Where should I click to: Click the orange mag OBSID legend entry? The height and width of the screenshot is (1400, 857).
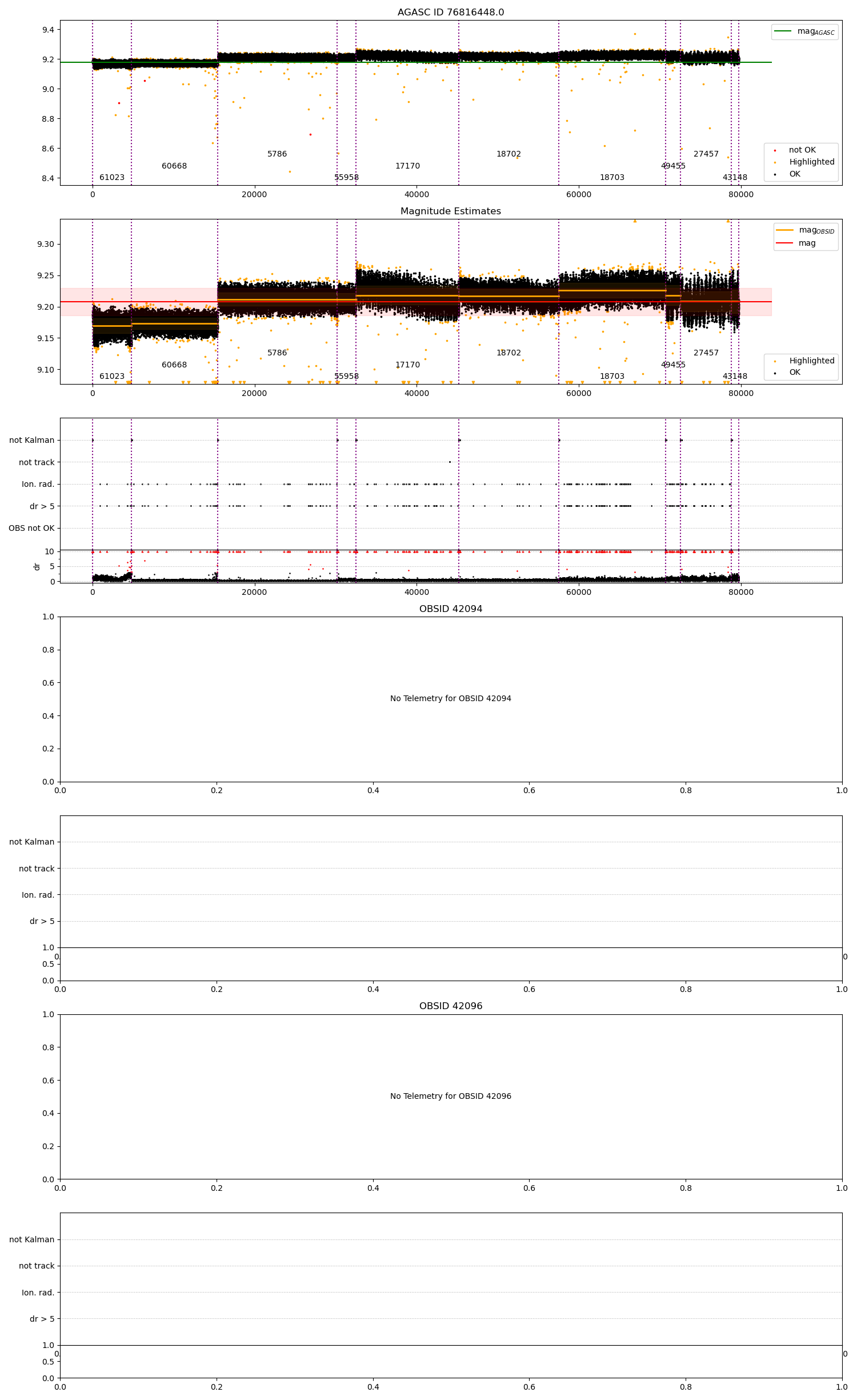806,230
